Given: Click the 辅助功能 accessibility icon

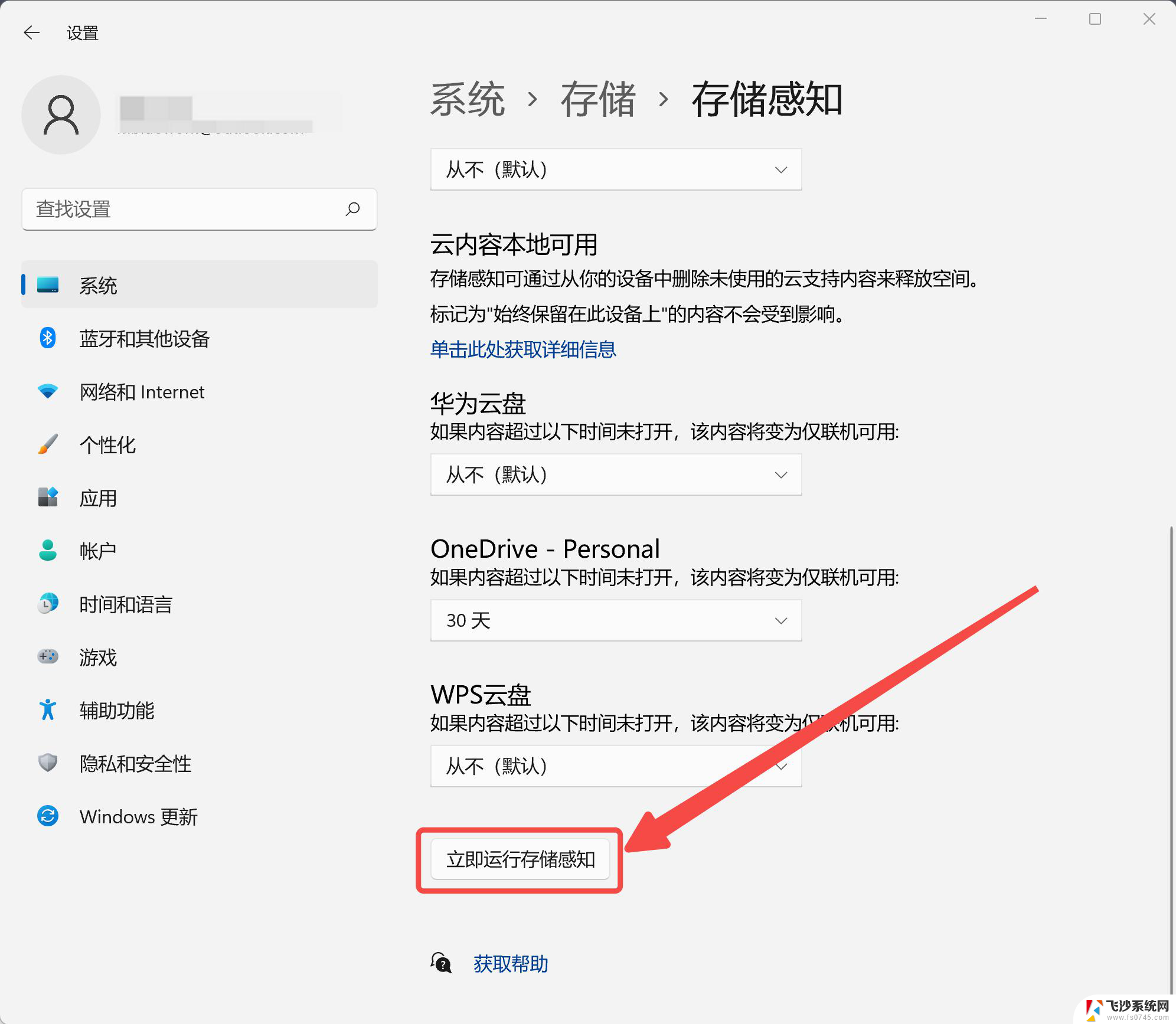Looking at the screenshot, I should (48, 709).
